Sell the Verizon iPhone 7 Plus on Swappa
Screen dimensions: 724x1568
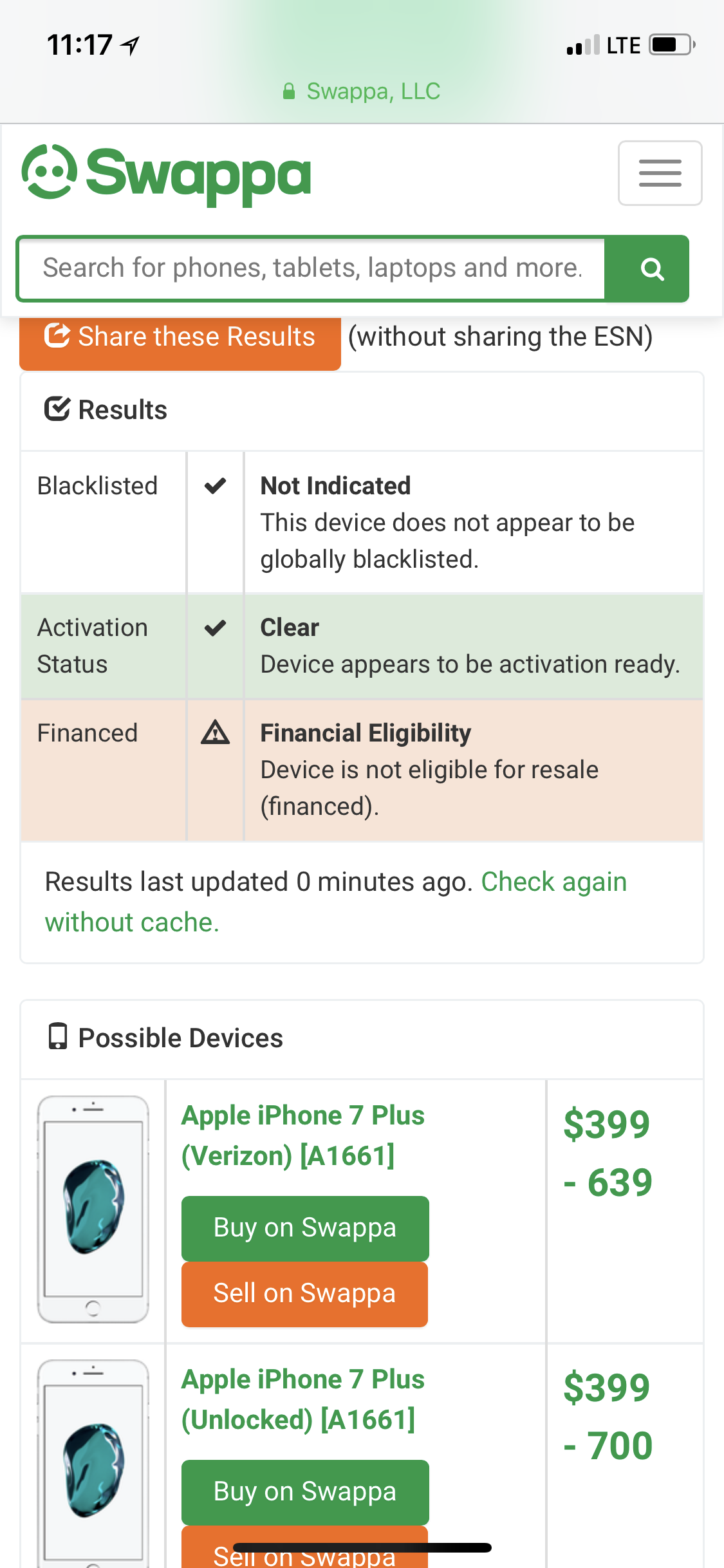pyautogui.click(x=305, y=1294)
